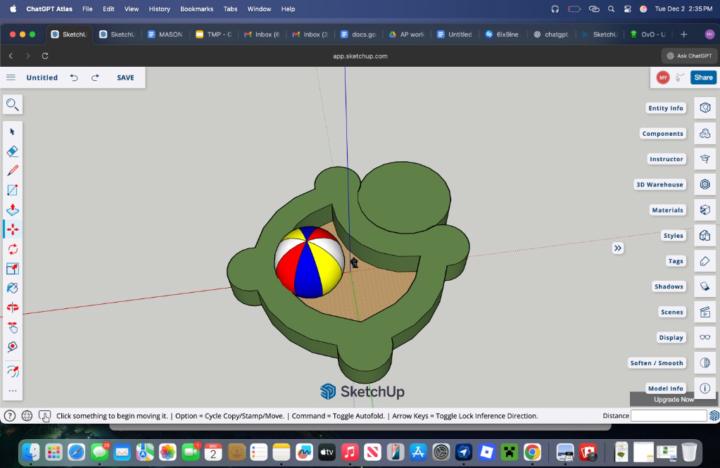Image resolution: width=720 pixels, height=468 pixels.
Task: Toggle the Shadows panel
Action: coord(705,287)
